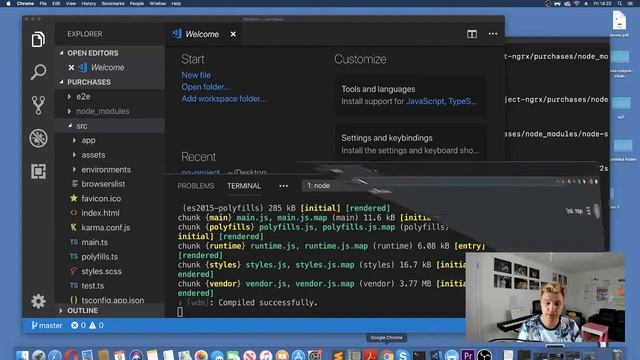Open the Search view in activity bar

pyautogui.click(x=38, y=72)
